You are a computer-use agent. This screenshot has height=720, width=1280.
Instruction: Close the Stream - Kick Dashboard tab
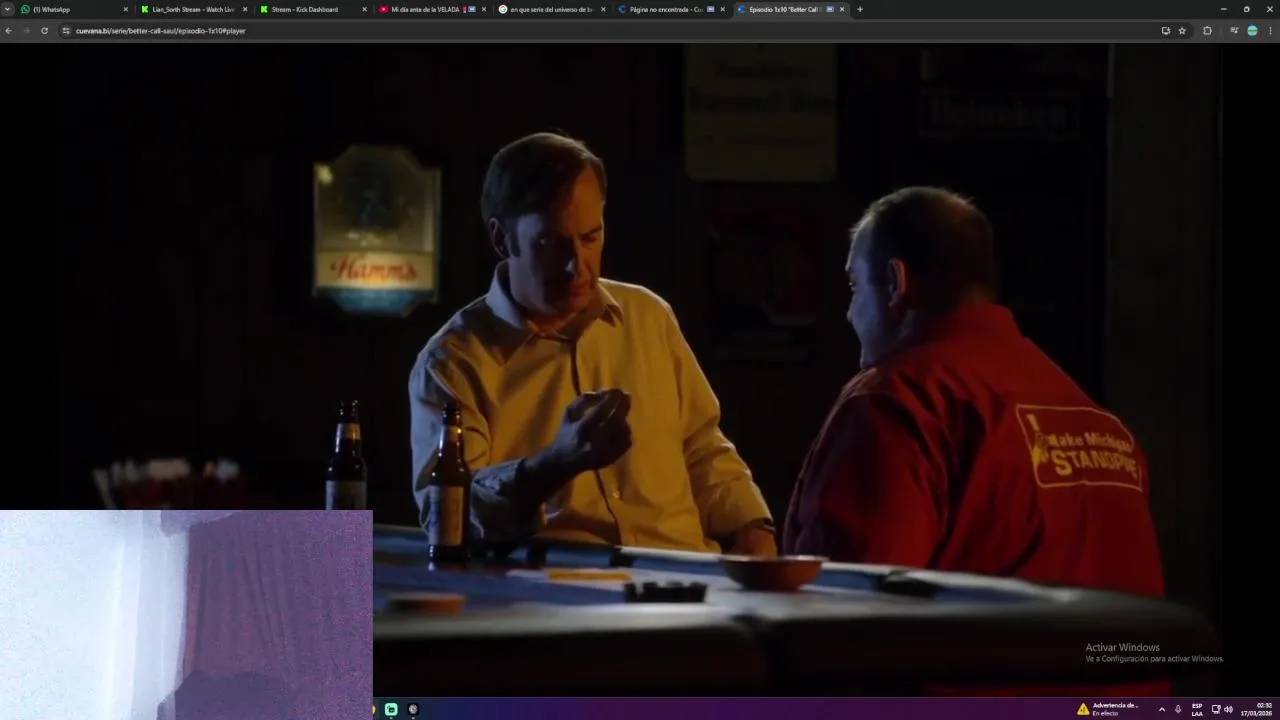[364, 9]
